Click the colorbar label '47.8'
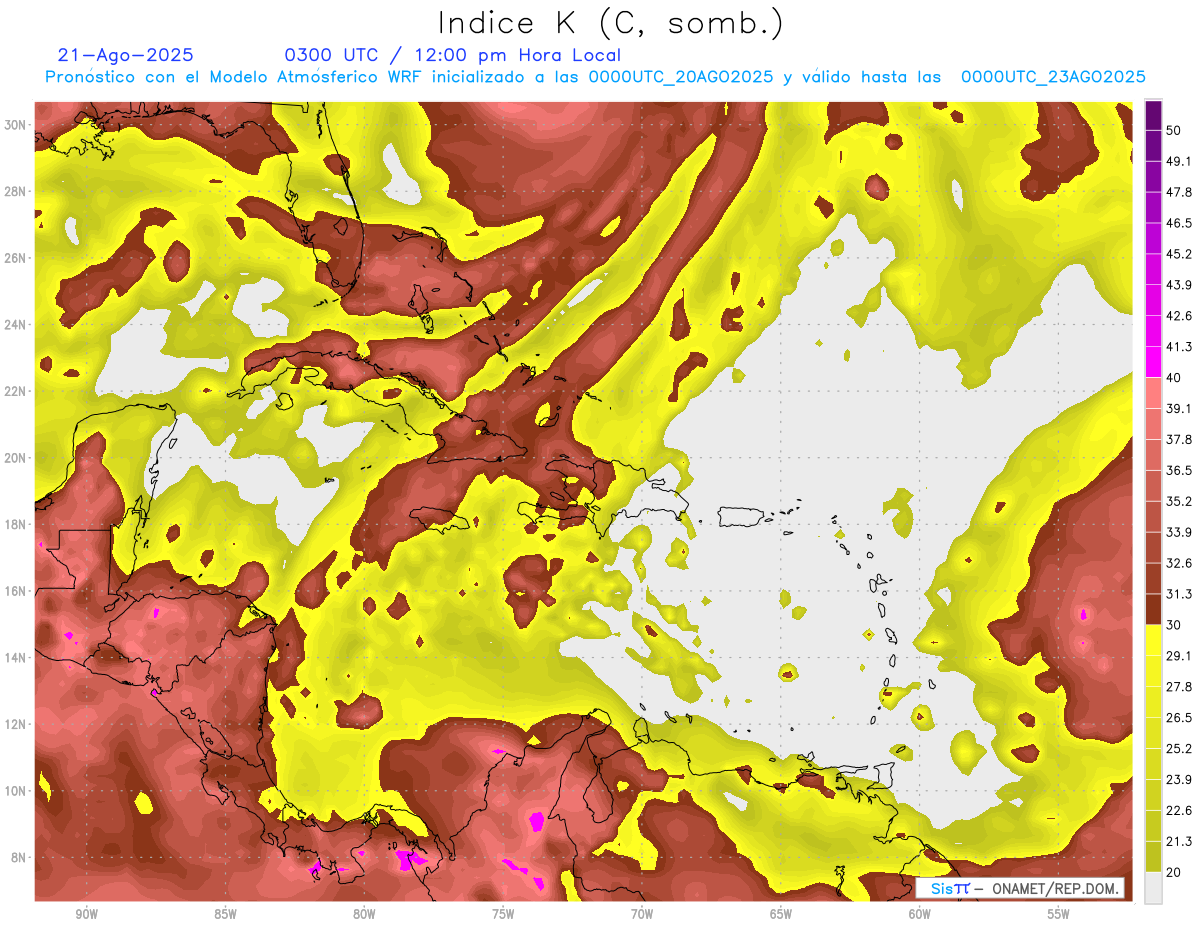The image size is (1200, 927). (1179, 192)
